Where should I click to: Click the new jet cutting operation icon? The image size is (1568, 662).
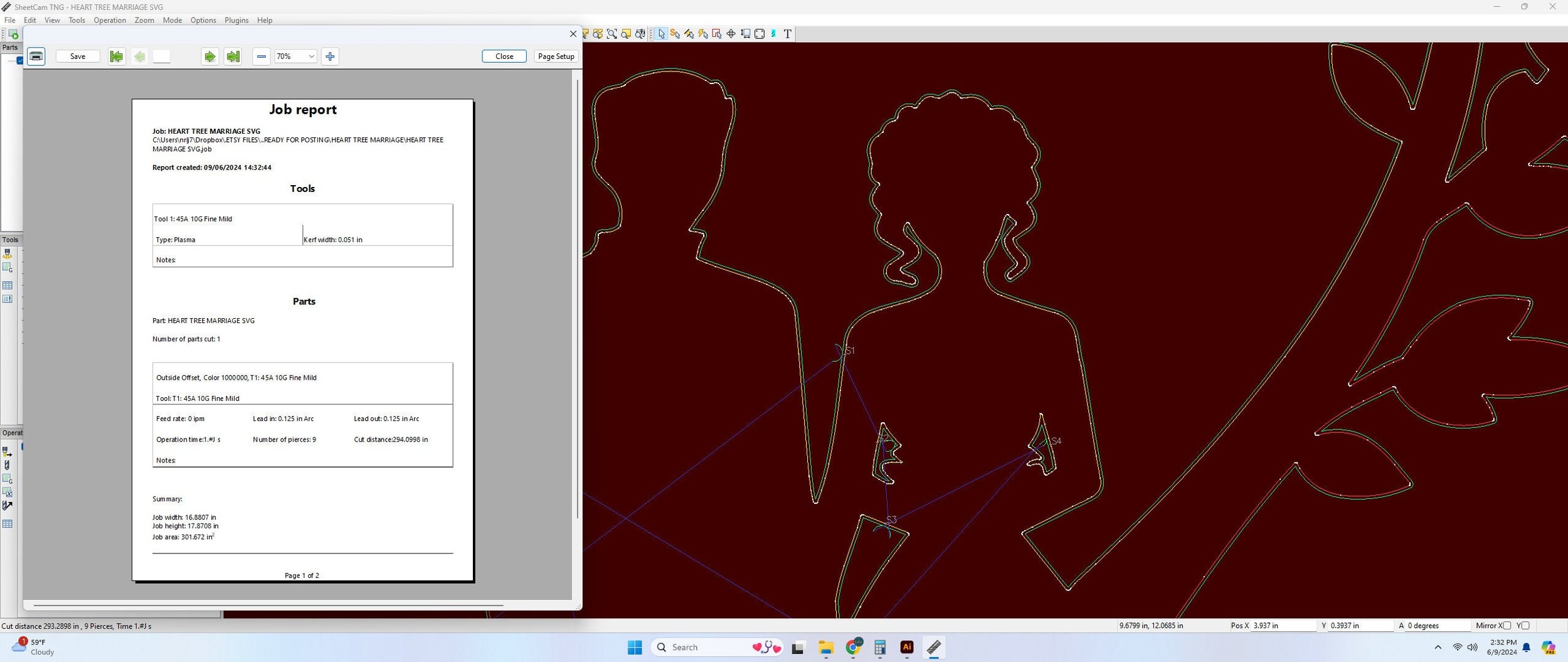[8, 452]
